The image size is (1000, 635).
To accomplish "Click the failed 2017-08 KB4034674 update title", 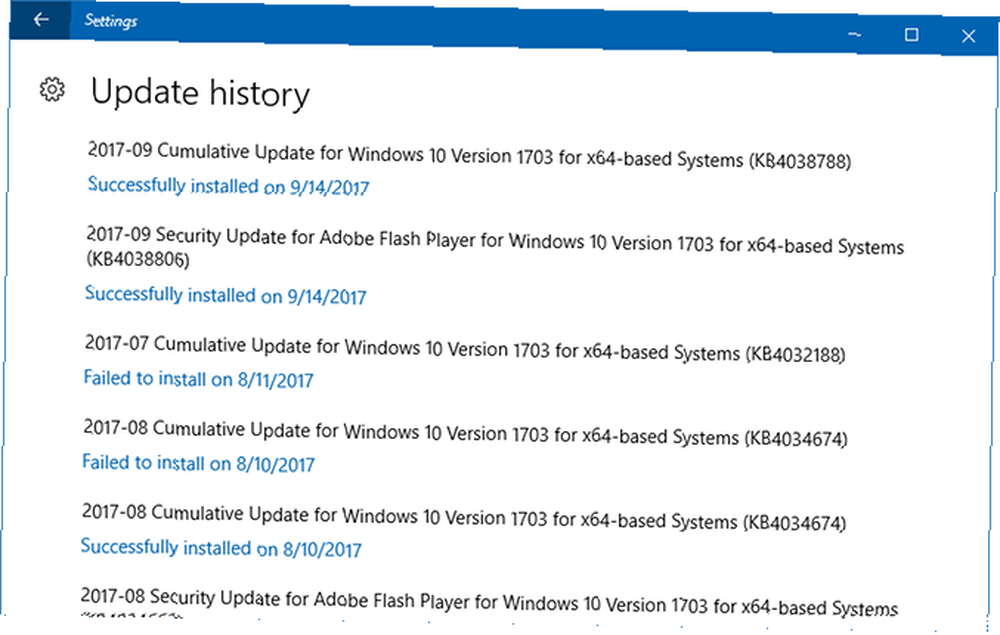I will [465, 434].
